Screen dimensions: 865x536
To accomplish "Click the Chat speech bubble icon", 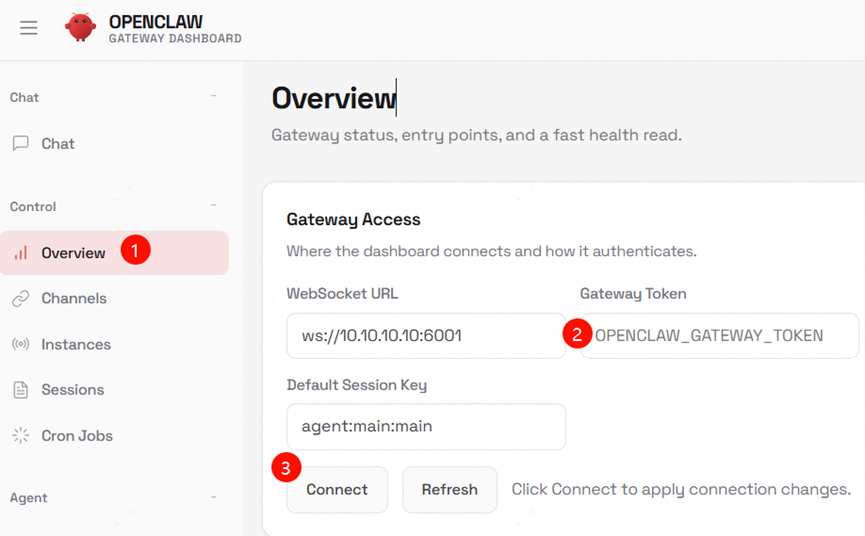I will [x=20, y=143].
